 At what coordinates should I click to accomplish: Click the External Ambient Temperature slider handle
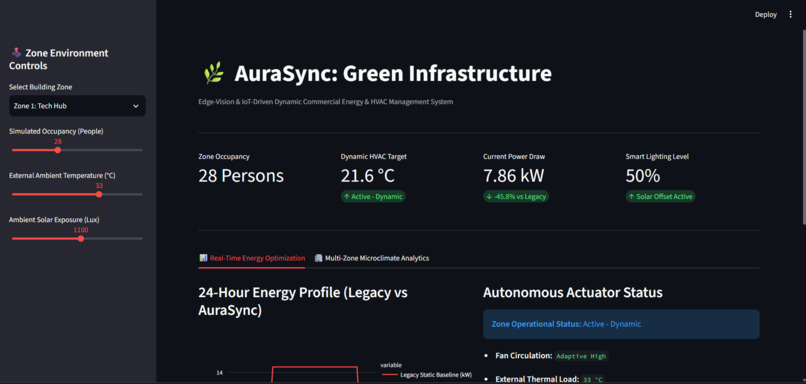tap(99, 194)
